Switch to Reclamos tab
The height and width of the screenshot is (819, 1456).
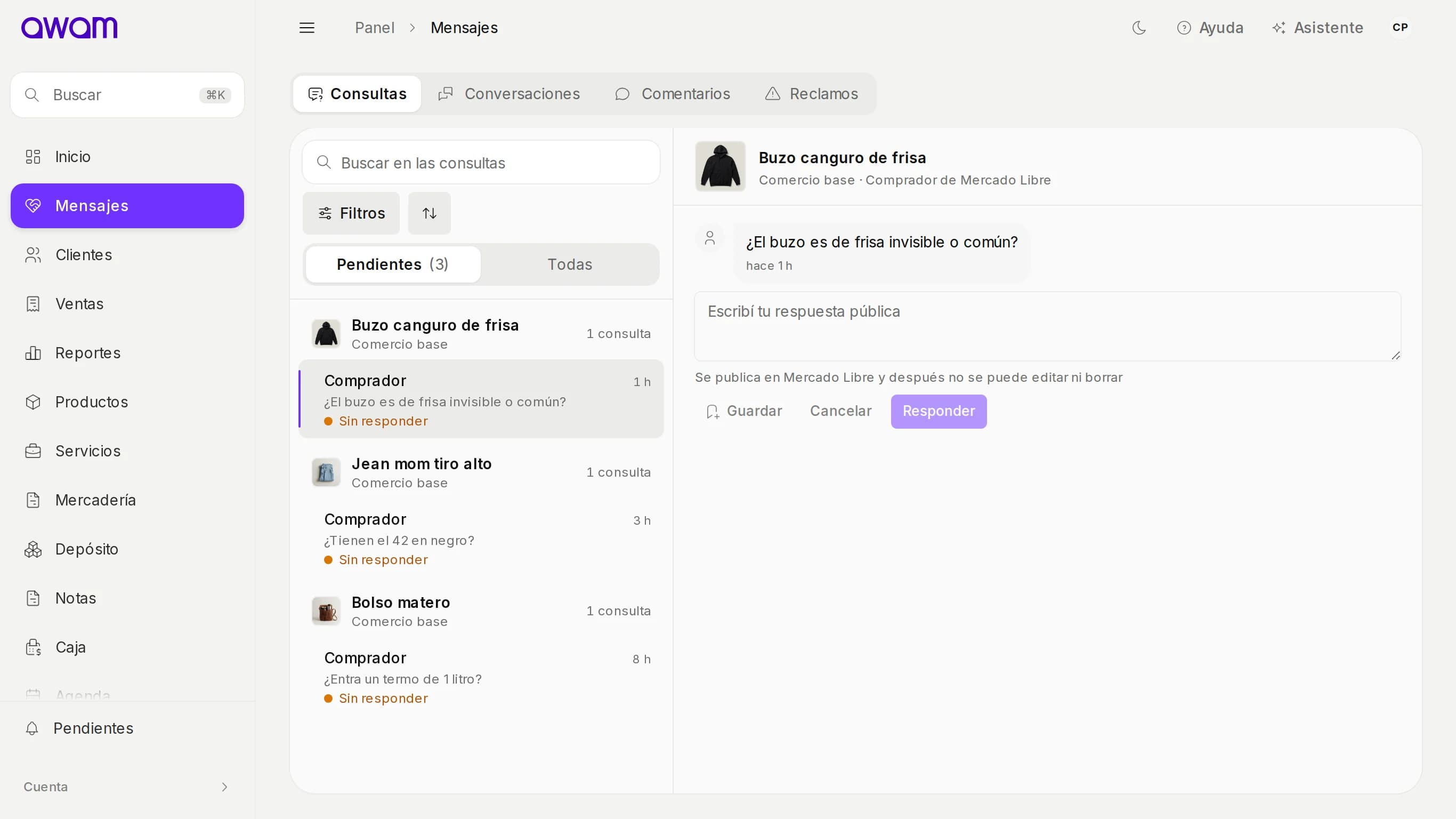click(x=811, y=94)
